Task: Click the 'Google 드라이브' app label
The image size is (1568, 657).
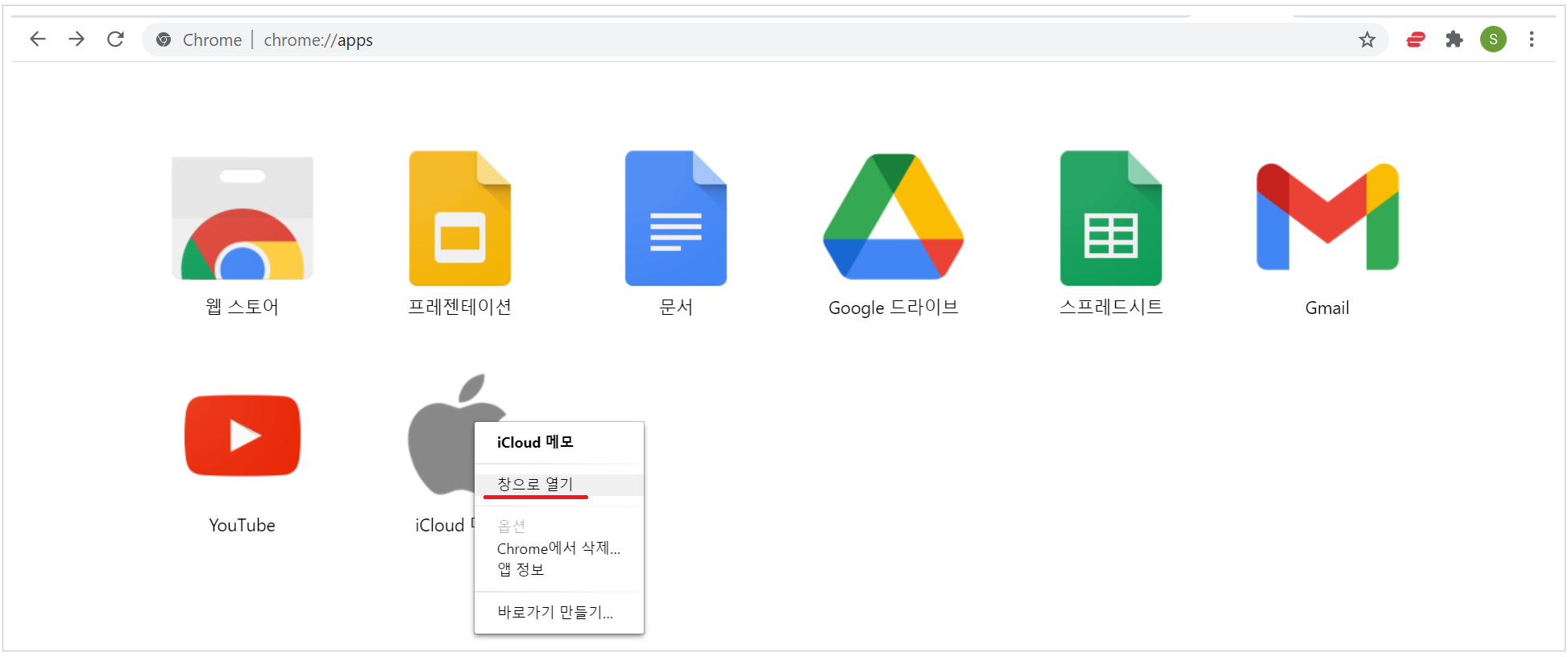Action: click(x=894, y=308)
